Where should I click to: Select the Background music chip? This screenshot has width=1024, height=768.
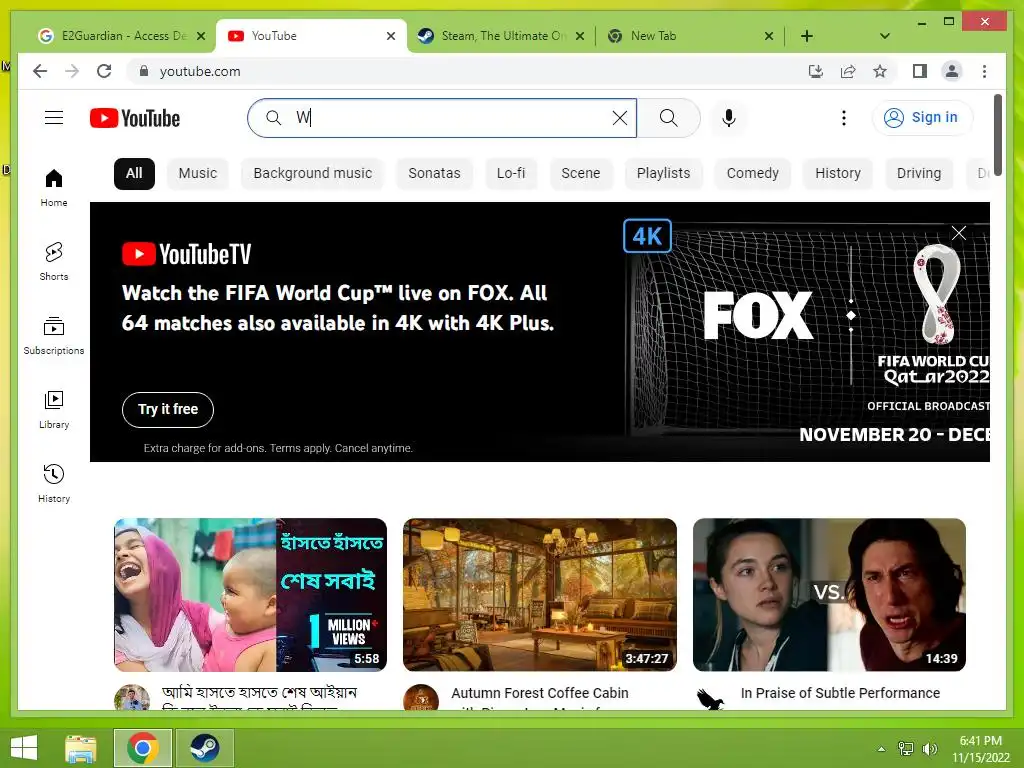pos(312,174)
